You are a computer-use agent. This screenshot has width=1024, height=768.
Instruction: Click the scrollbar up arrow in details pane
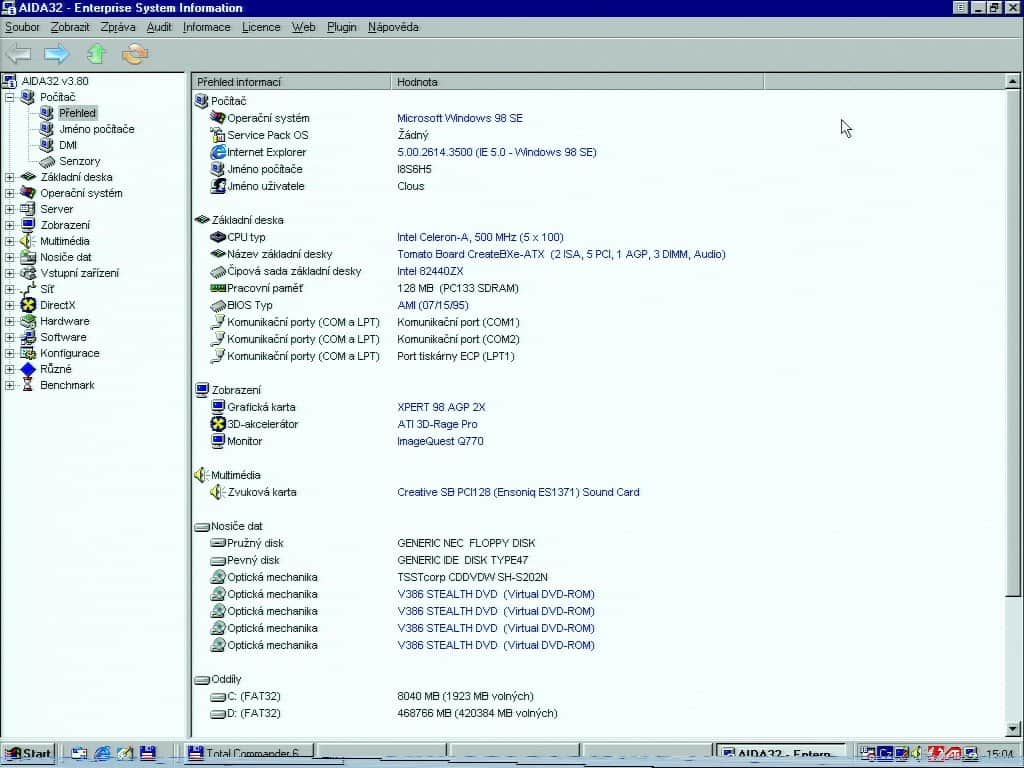pyautogui.click(x=1012, y=82)
